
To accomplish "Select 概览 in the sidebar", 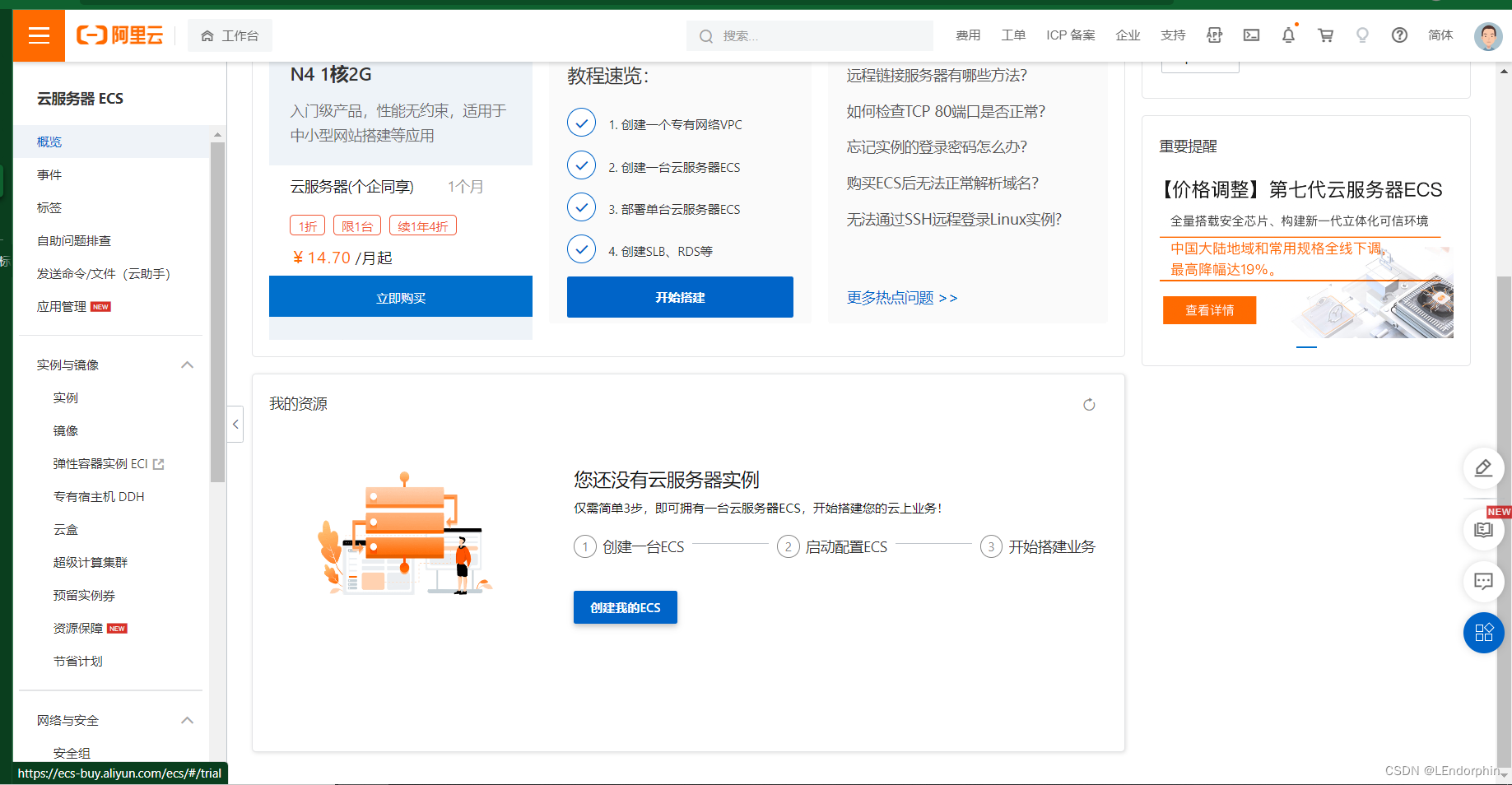I will tap(112, 142).
